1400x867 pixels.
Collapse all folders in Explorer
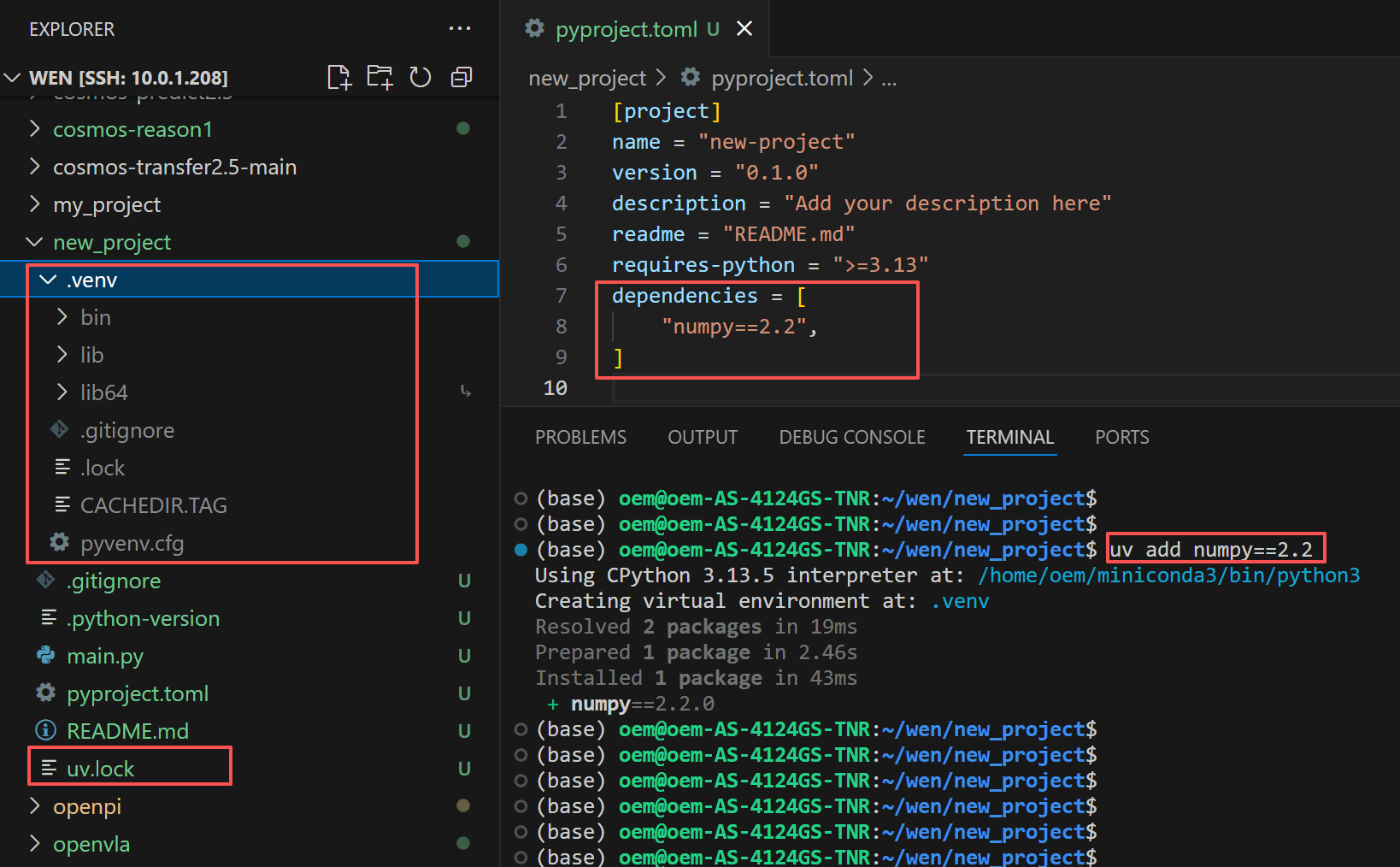pos(462,78)
